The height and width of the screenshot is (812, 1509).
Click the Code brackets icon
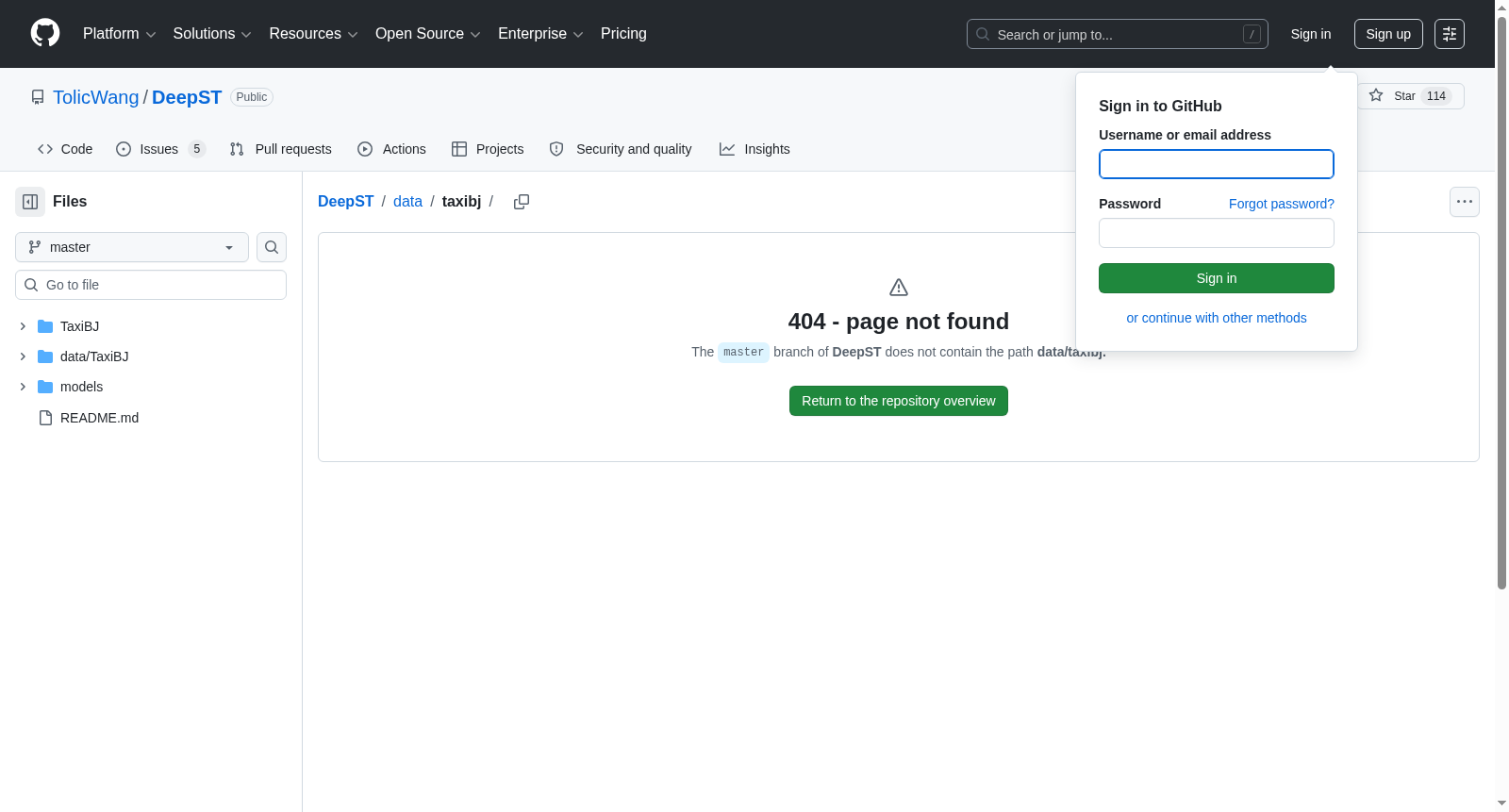tap(45, 149)
